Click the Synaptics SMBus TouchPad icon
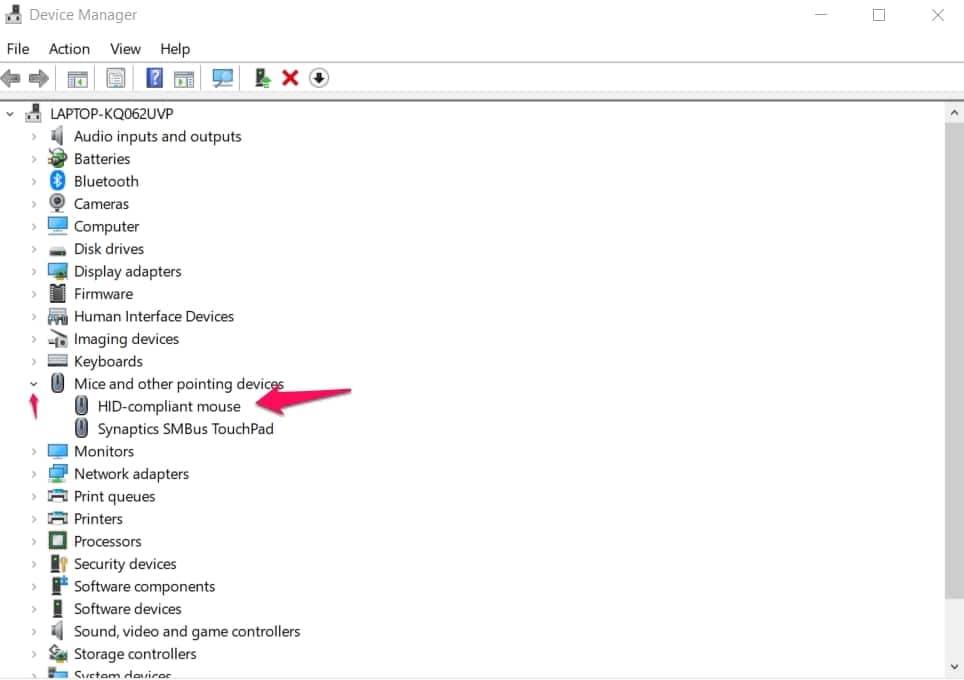This screenshot has height=680, width=964. pyautogui.click(x=81, y=429)
